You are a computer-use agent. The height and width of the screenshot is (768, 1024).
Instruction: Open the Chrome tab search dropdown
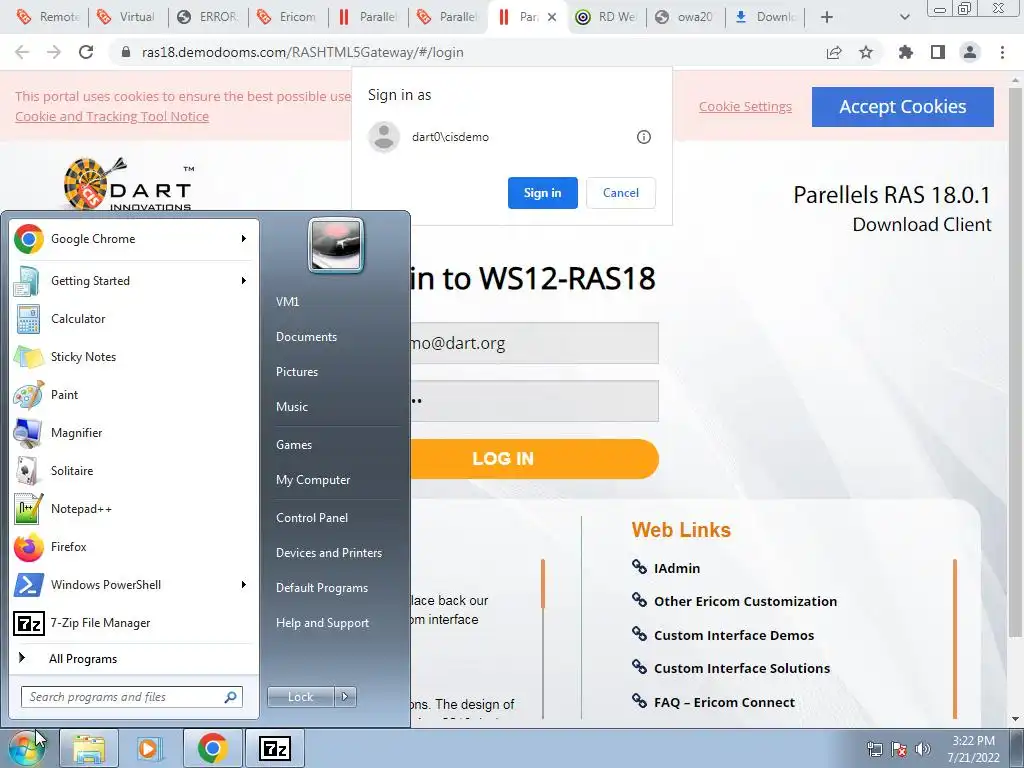click(904, 17)
